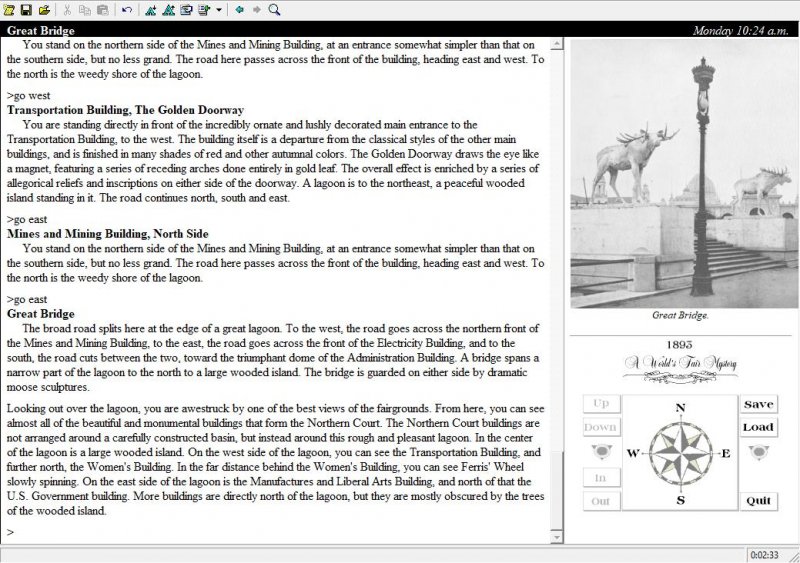Click the 'Monday 10:24 a.m.' time in the header
Screen dimensions: 800x563
pyautogui.click(x=740, y=31)
